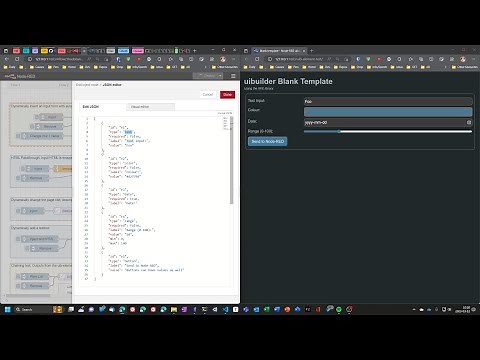Image resolution: width=480 pixels, height=360 pixels.
Task: Go back in the left browser window
Action: pos(7,59)
